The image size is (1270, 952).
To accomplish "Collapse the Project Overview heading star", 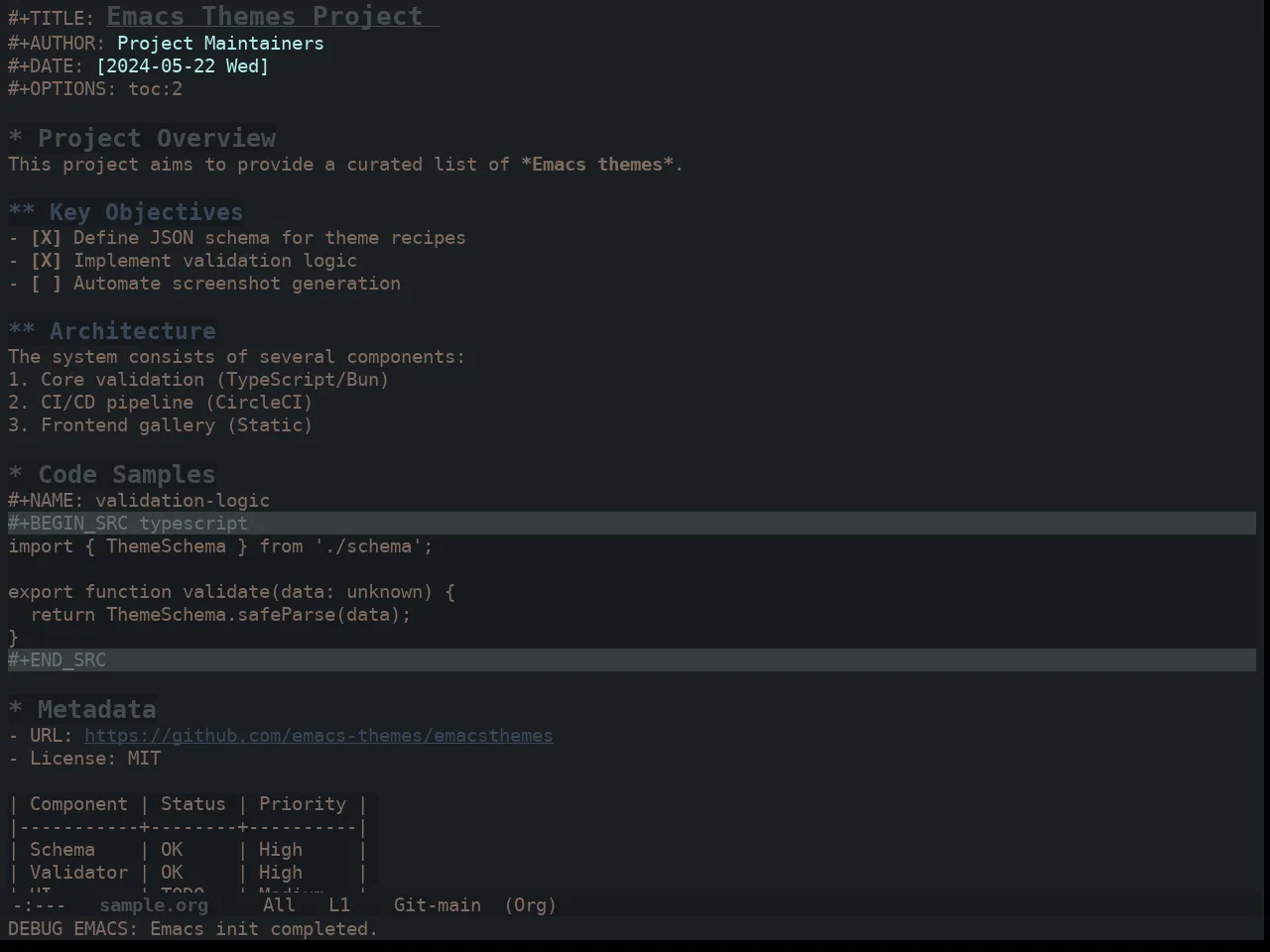I will click(16, 139).
